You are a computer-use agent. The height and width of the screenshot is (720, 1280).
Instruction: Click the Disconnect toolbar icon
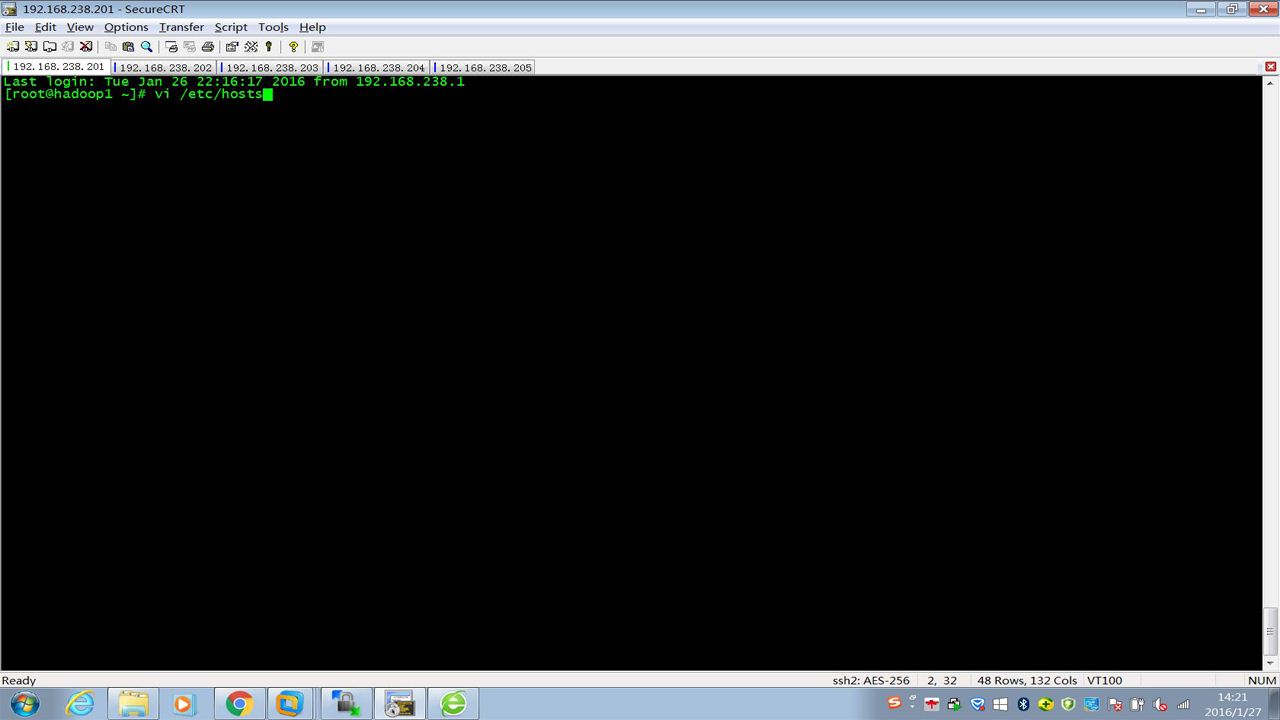[86, 46]
